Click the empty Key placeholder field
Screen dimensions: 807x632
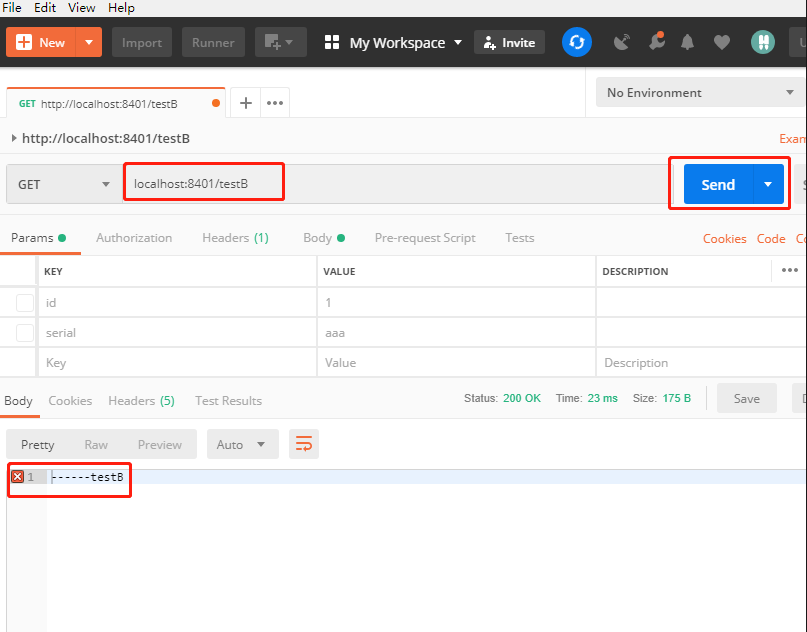click(178, 363)
